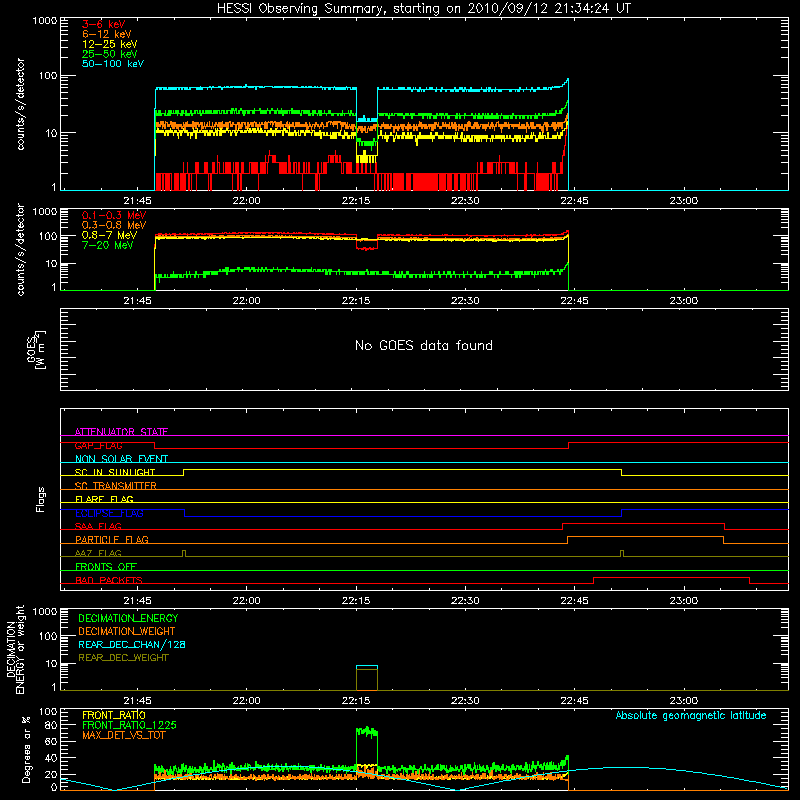The height and width of the screenshot is (800, 800).
Task: Select the 50-100 keV legend label
Action: pyautogui.click(x=113, y=64)
